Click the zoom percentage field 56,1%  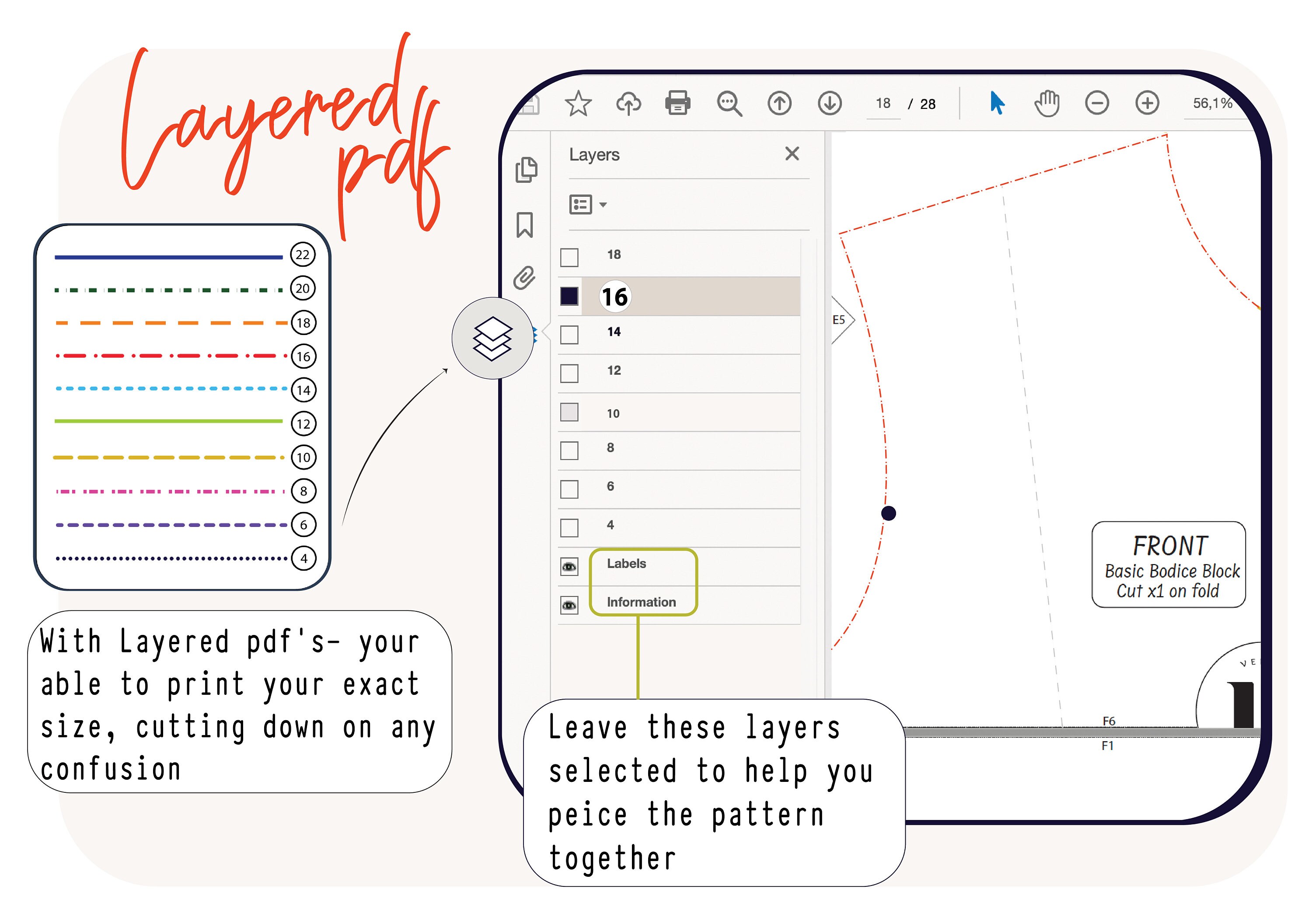click(1211, 104)
